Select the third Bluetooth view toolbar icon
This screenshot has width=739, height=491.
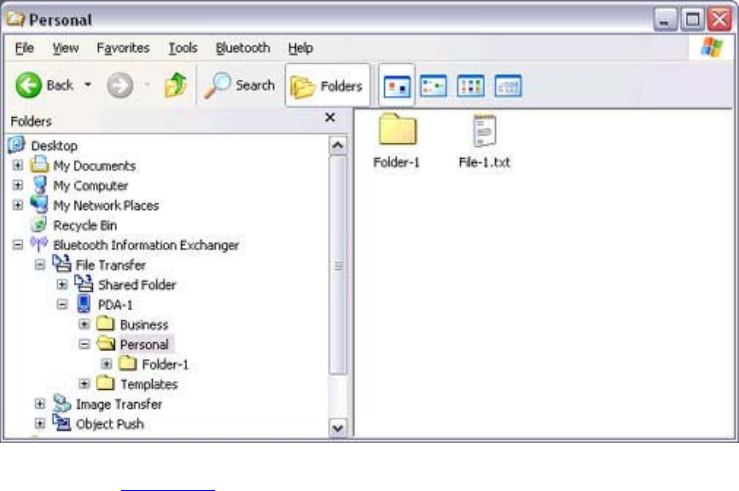coord(471,86)
